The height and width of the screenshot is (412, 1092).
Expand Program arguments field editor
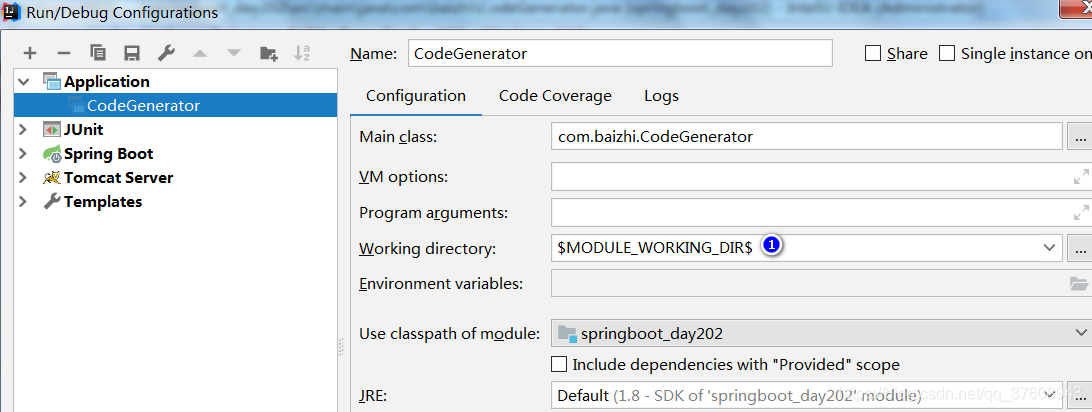pyautogui.click(x=1081, y=212)
